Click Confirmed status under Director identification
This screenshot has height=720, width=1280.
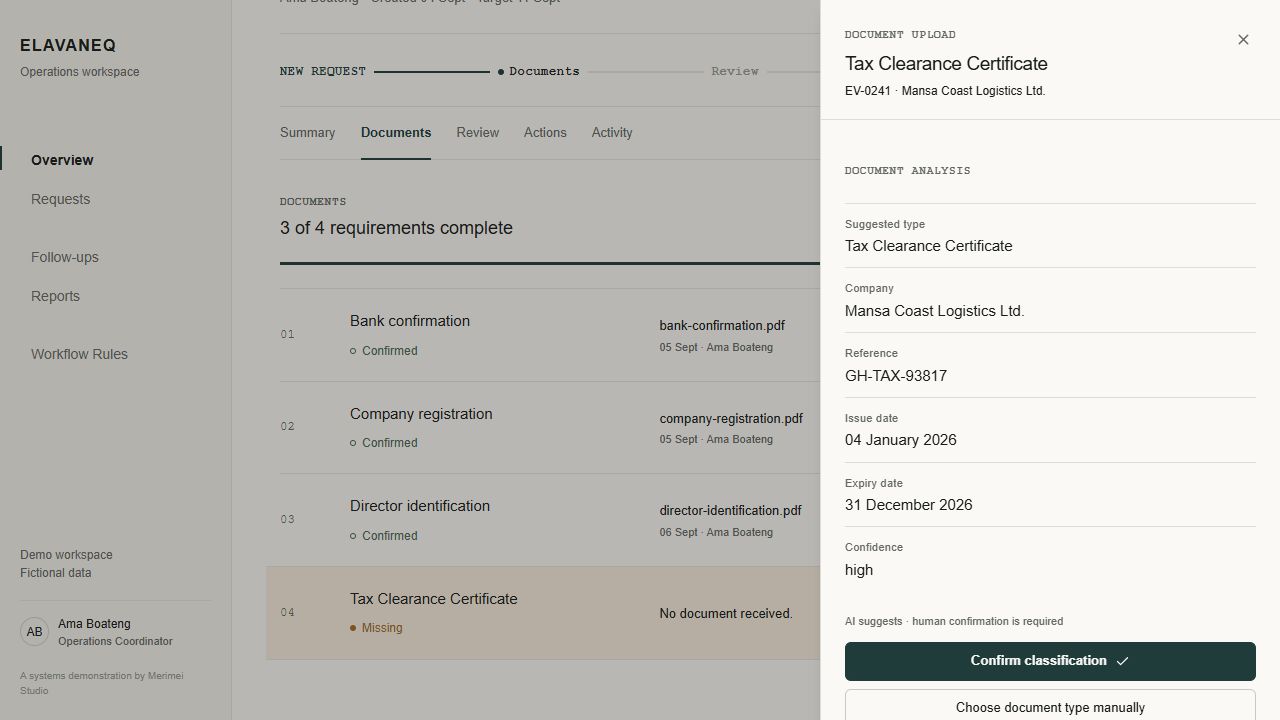[x=384, y=536]
